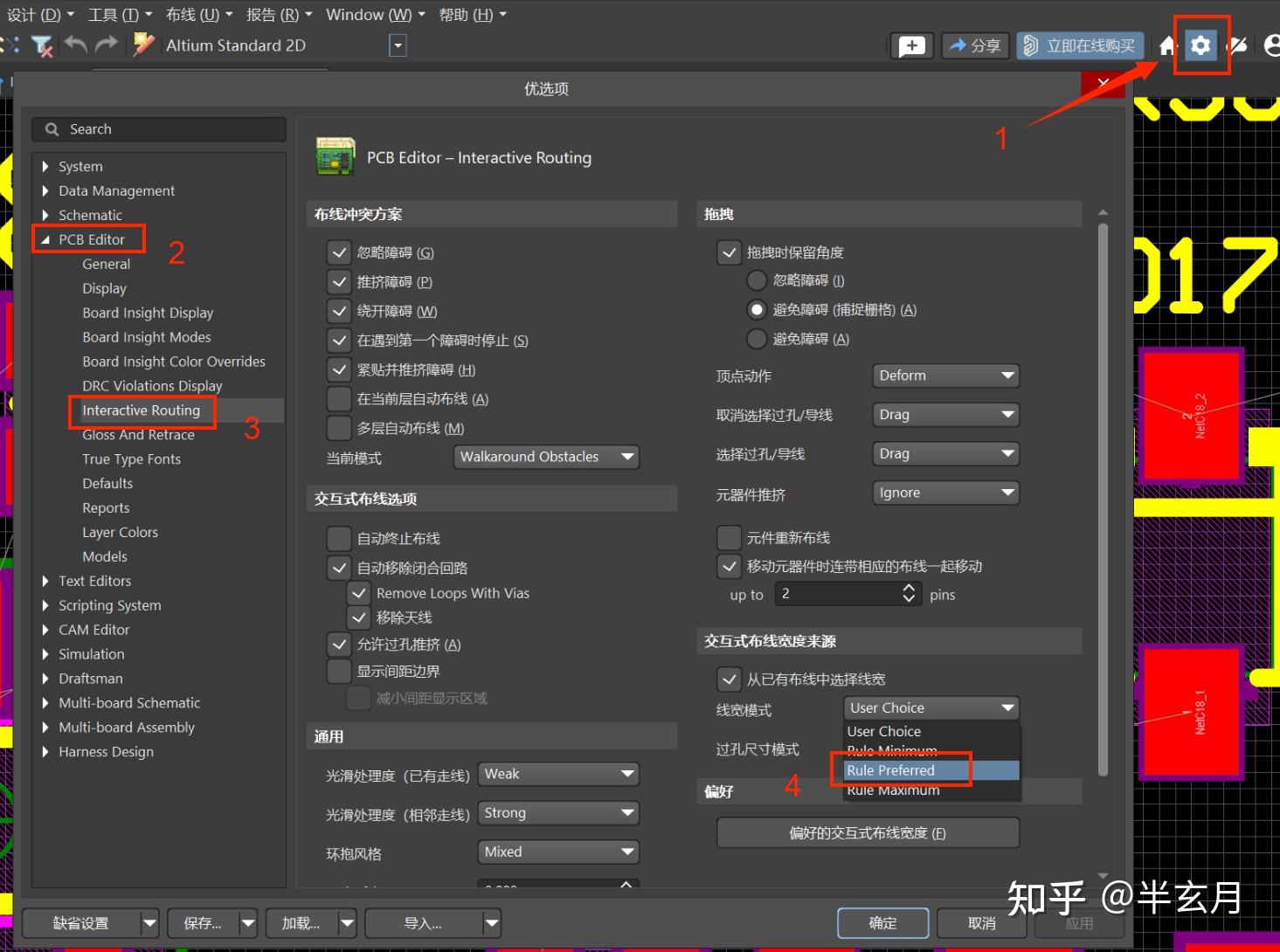Enable 在当前层自动布线 (A) checkbox
The height and width of the screenshot is (952, 1280).
pyautogui.click(x=339, y=399)
